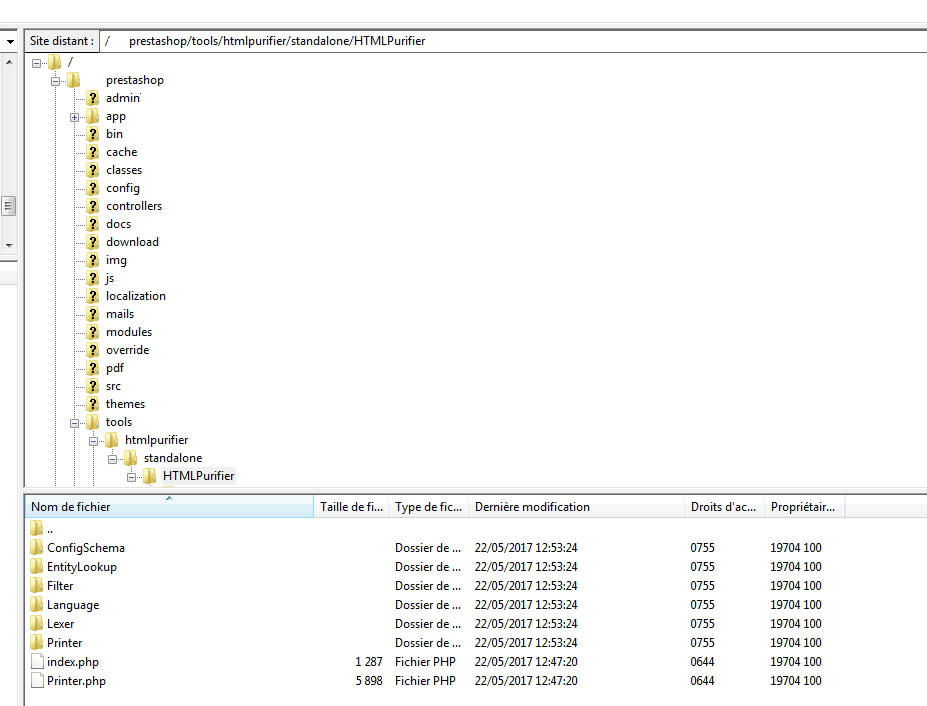
Task: Click the left pane scrollbar thumb
Action: [x=8, y=206]
